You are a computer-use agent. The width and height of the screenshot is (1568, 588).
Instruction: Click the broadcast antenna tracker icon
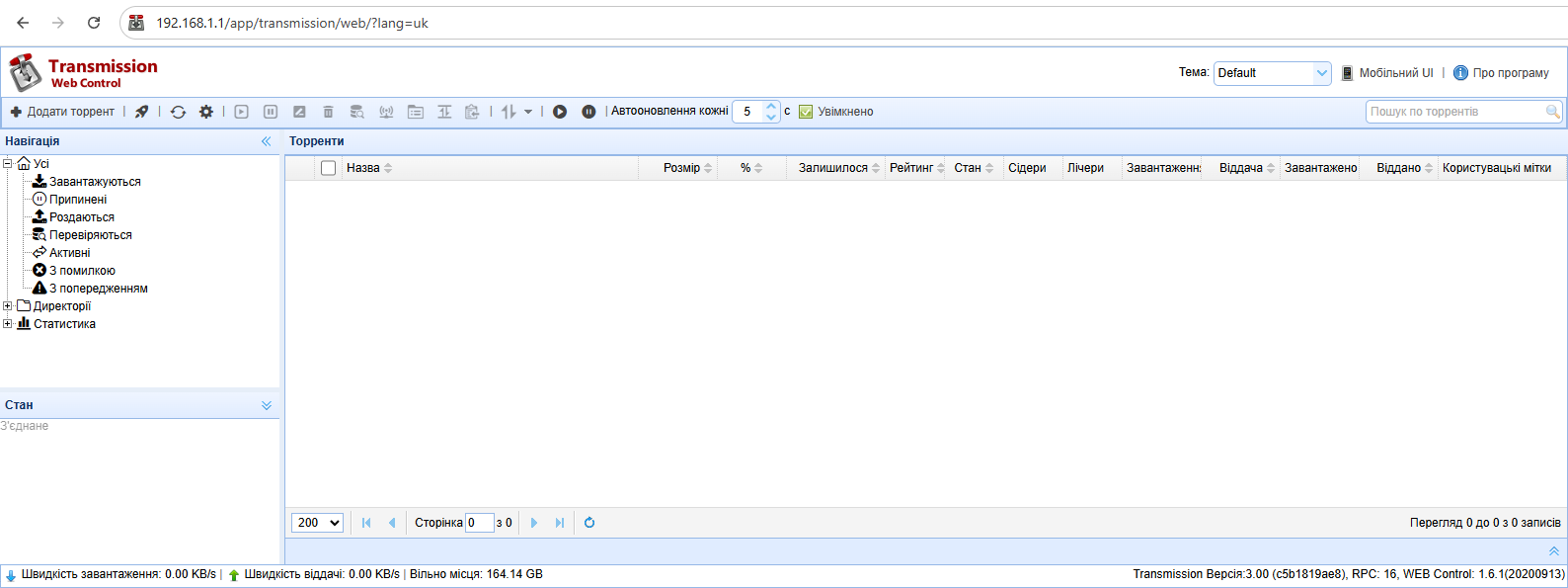[x=386, y=112]
